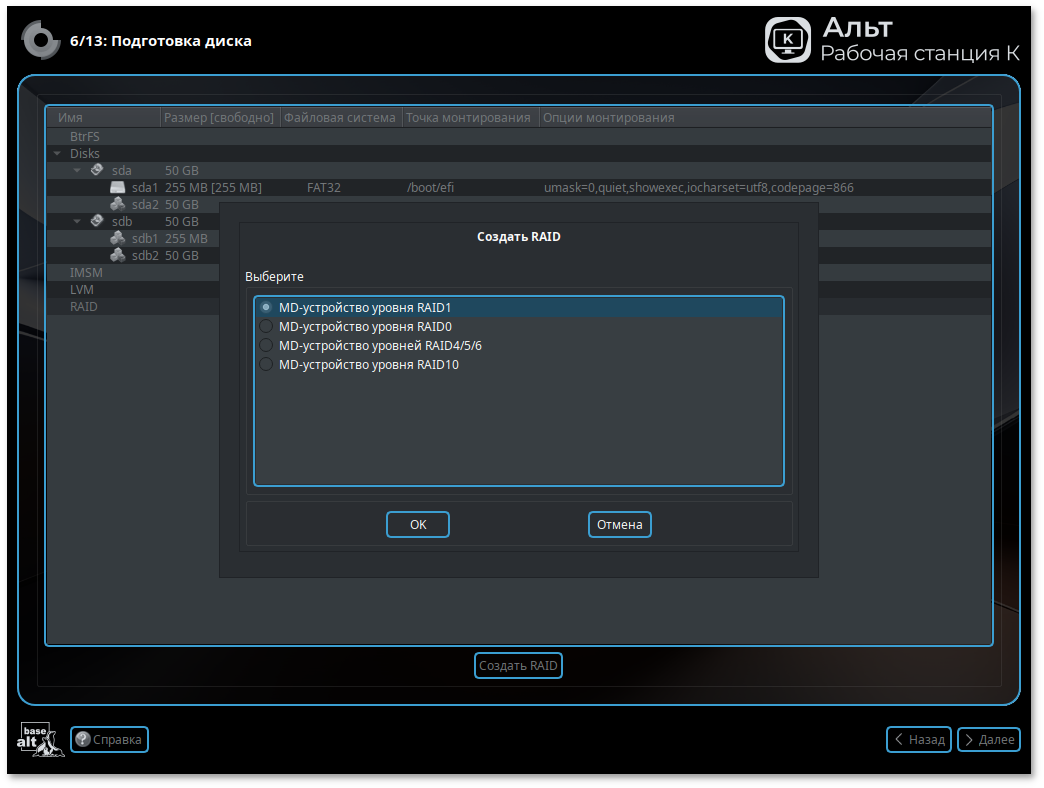Click the sdb disk drive icon
Screen dimensions: 1044x788
pyautogui.click(x=97, y=221)
